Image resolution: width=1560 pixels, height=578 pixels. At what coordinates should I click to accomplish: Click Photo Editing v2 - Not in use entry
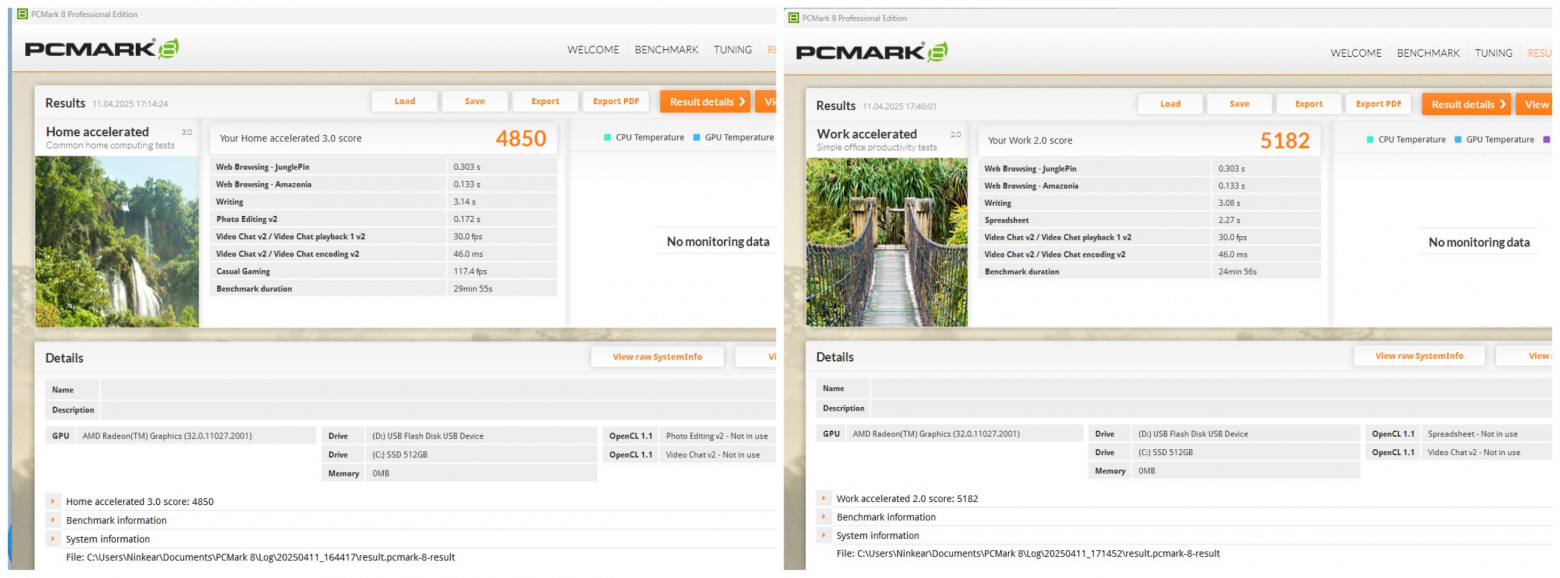pyautogui.click(x=718, y=436)
